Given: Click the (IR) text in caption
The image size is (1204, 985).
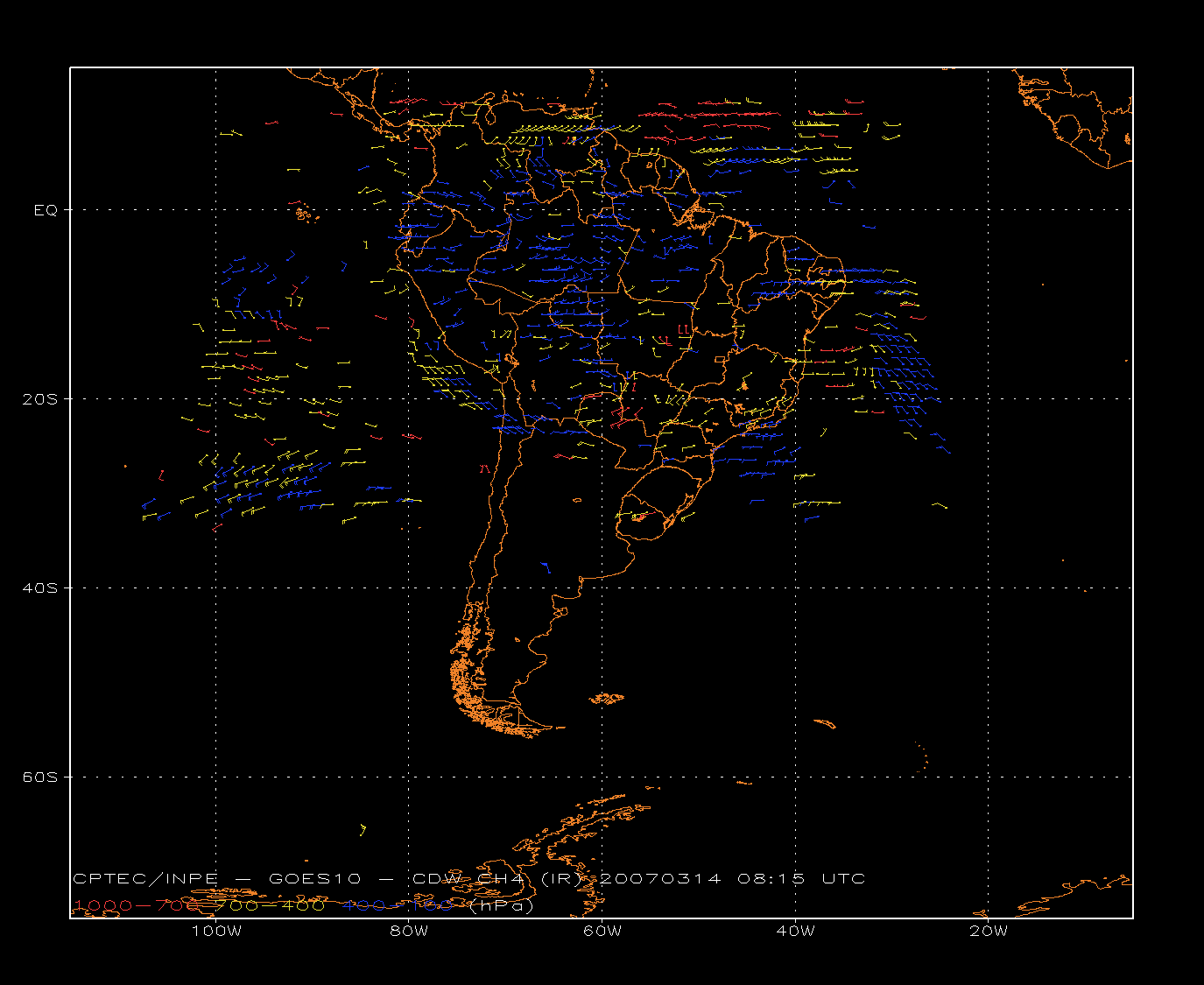Looking at the screenshot, I should (561, 878).
